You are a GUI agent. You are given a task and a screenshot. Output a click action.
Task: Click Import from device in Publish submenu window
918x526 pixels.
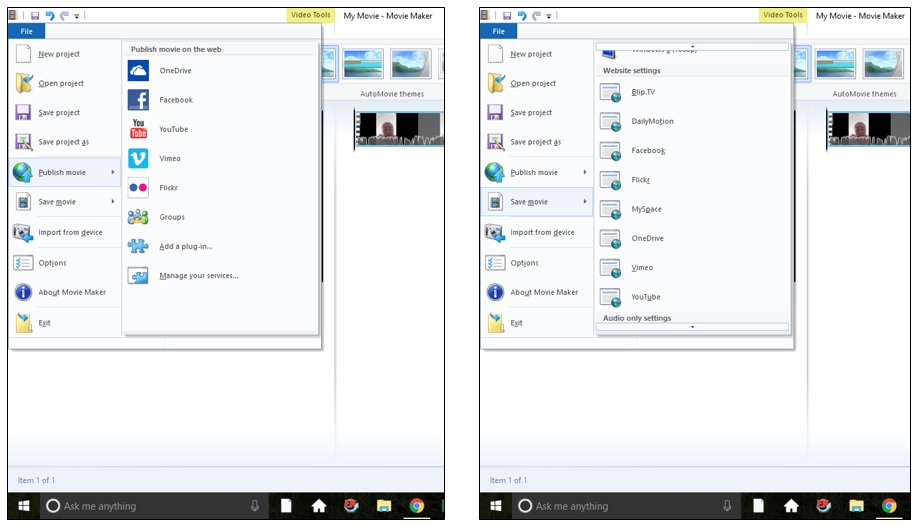[x=65, y=233]
